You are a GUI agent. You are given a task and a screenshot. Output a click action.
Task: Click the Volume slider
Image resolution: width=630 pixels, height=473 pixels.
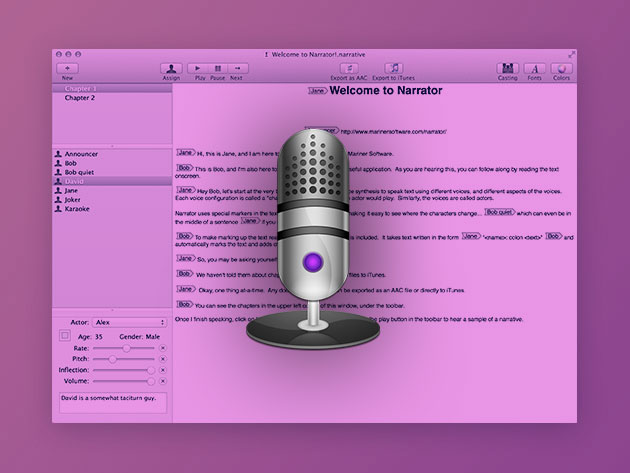click(x=124, y=381)
